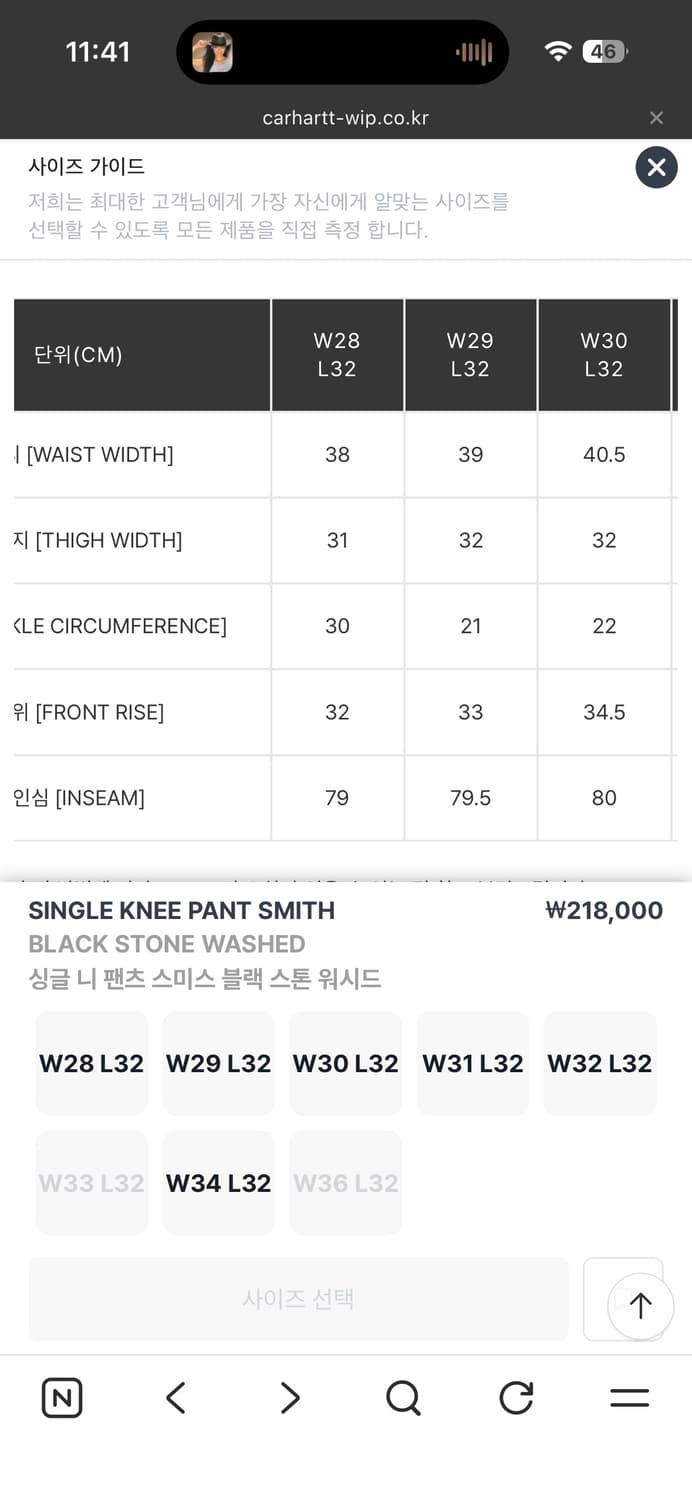Screen dimensions: 692x1500
Task: Choose size W30 L32
Action: click(346, 1063)
